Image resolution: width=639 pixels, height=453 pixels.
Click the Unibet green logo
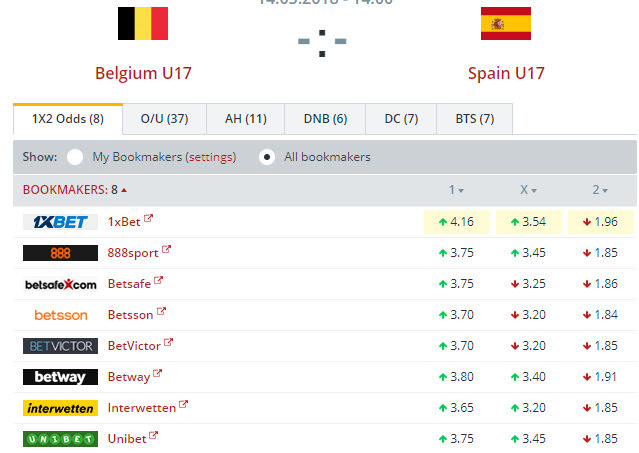coord(60,439)
